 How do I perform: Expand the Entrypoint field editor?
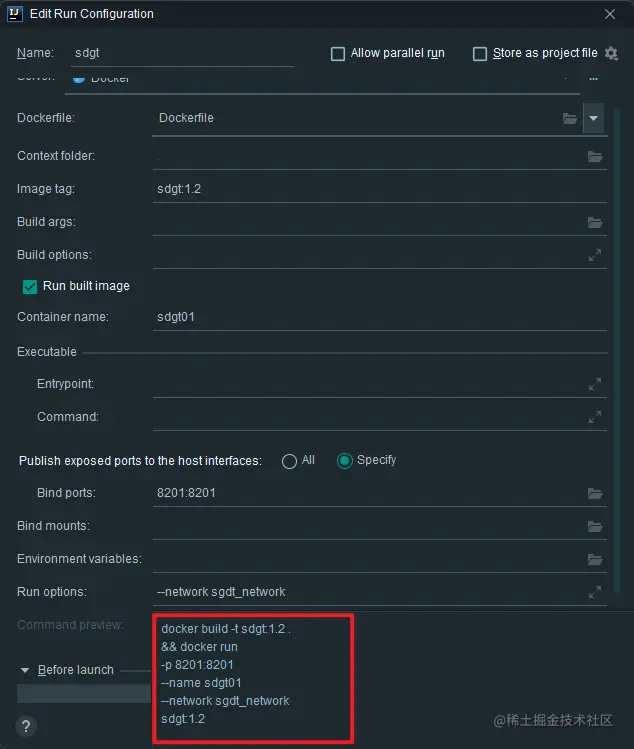coord(595,384)
